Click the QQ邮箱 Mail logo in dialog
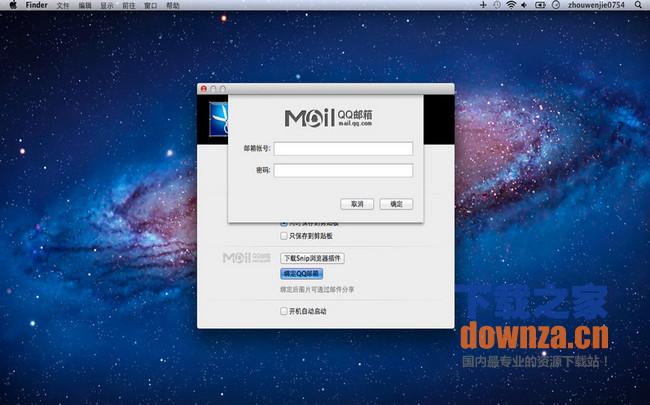Screen dimensions: 650x405 (328, 118)
